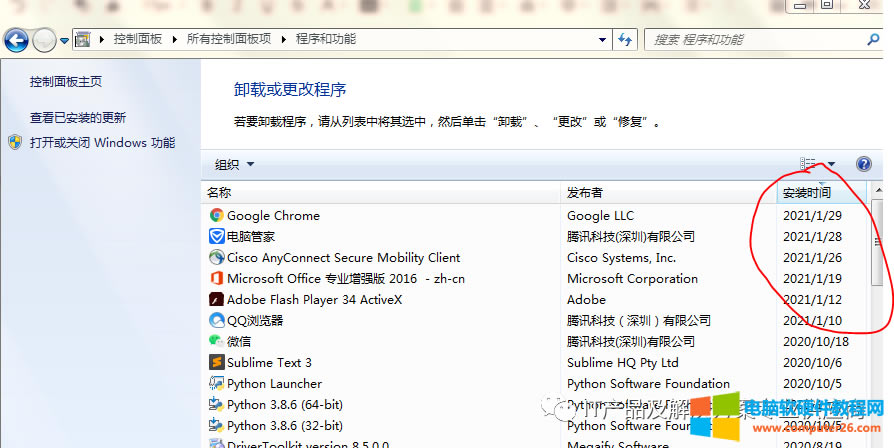Refresh the Programs and Features list
This screenshot has height=448, width=894.
pos(625,40)
